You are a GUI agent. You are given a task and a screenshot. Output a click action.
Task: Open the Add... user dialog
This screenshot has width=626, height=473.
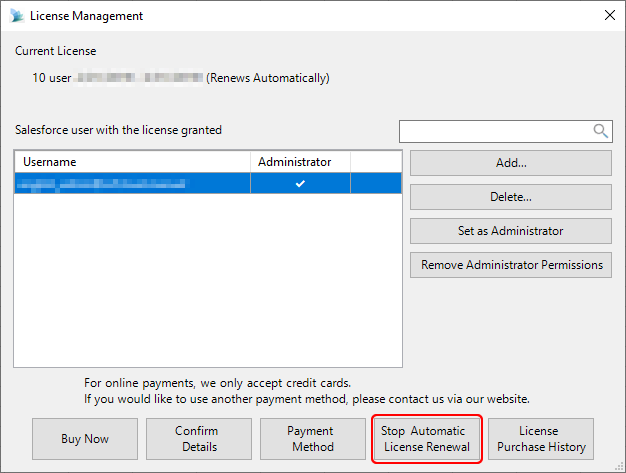tap(511, 163)
